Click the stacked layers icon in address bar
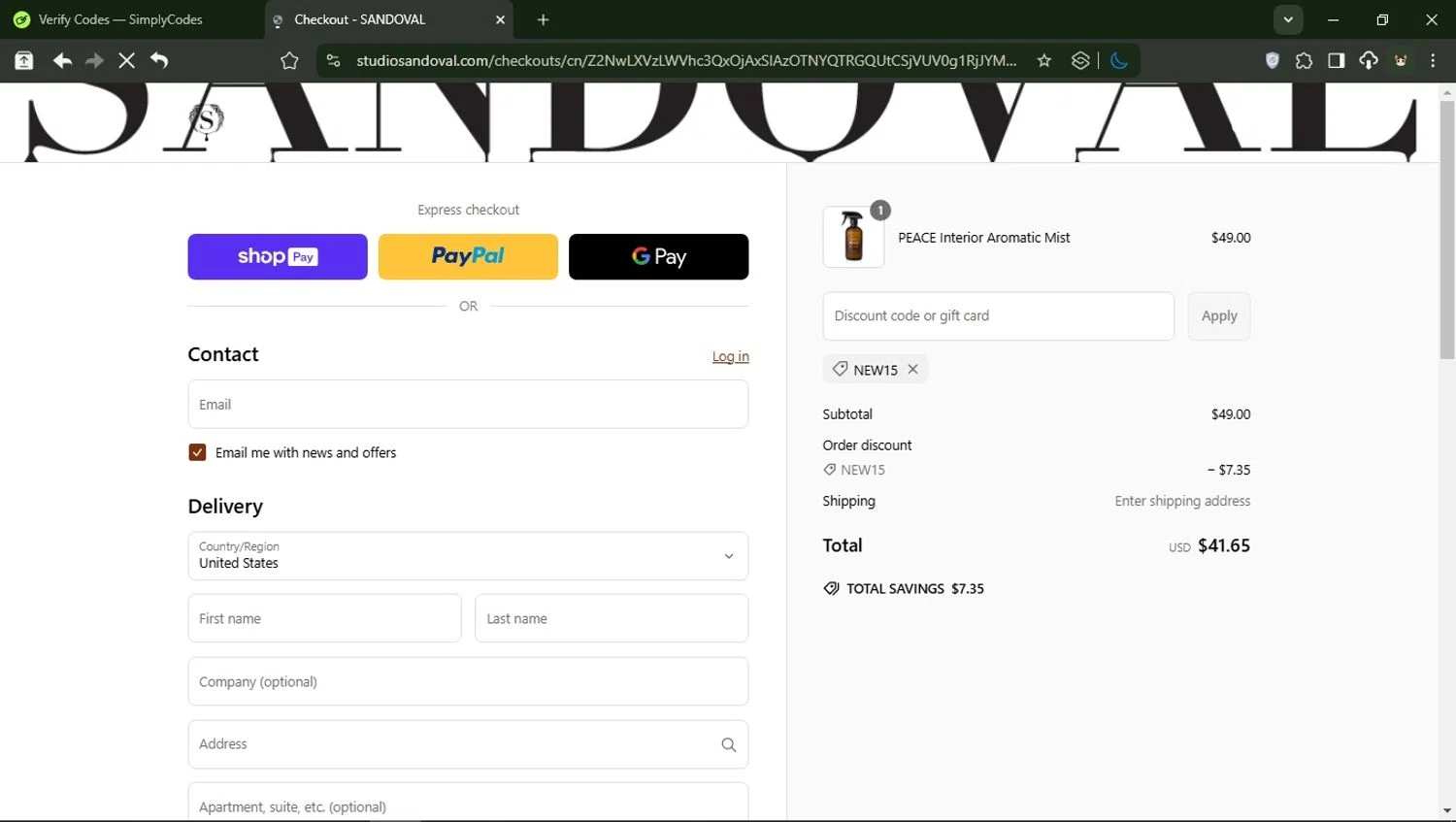This screenshot has width=1456, height=822. tap(1080, 60)
